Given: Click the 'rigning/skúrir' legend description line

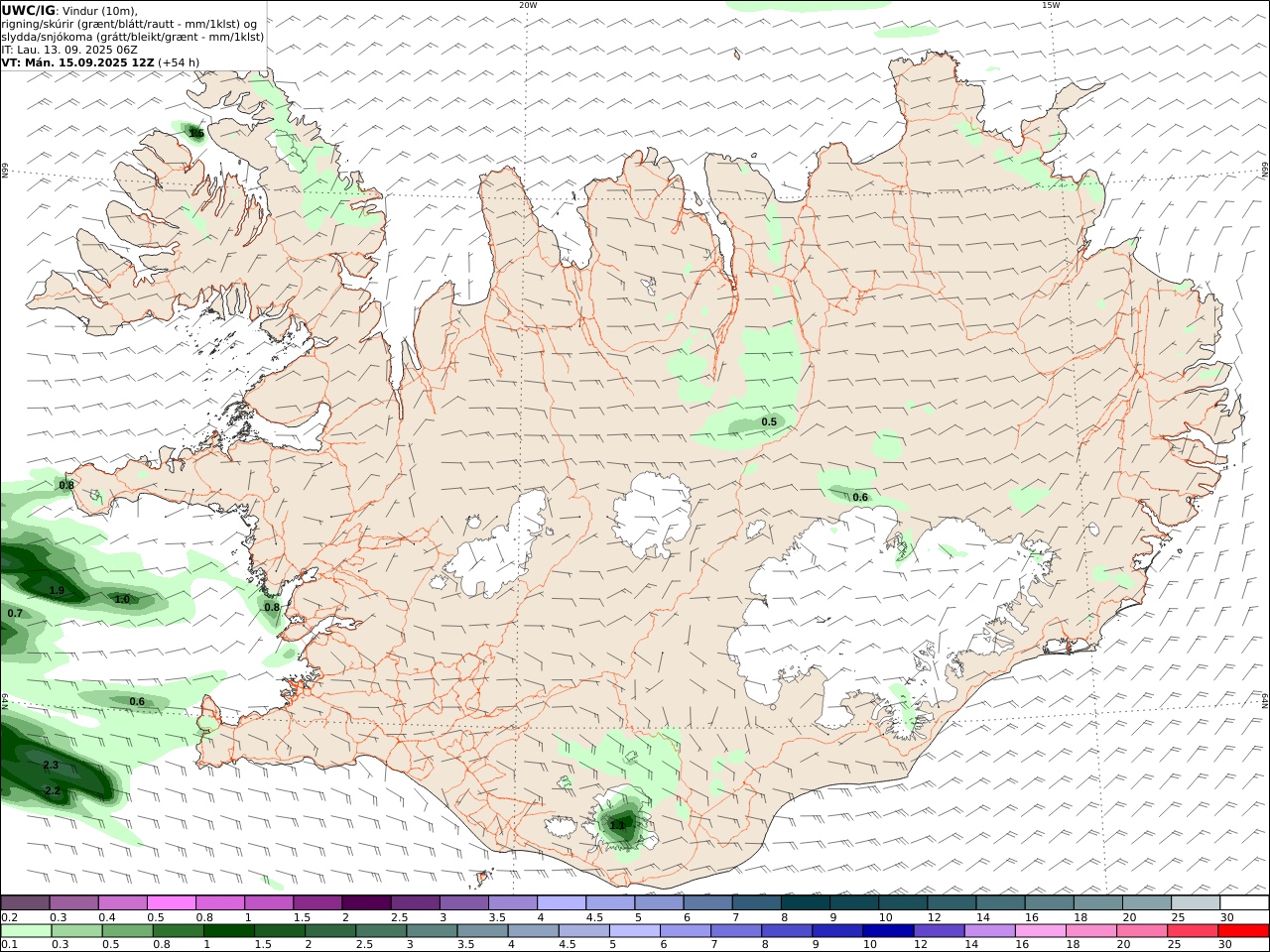Looking at the screenshot, I should tap(129, 24).
